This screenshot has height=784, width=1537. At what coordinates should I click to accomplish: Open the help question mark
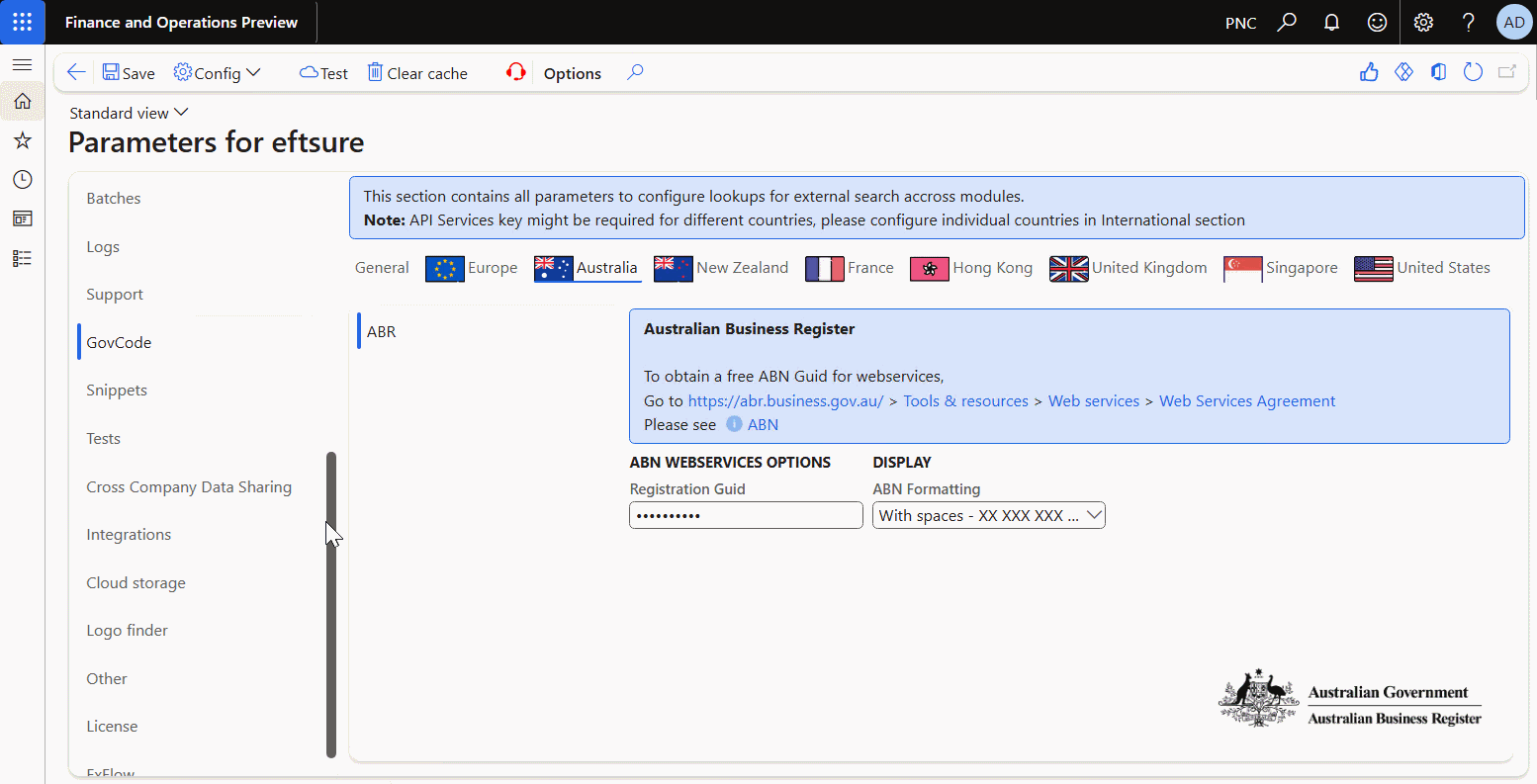coord(1469,22)
